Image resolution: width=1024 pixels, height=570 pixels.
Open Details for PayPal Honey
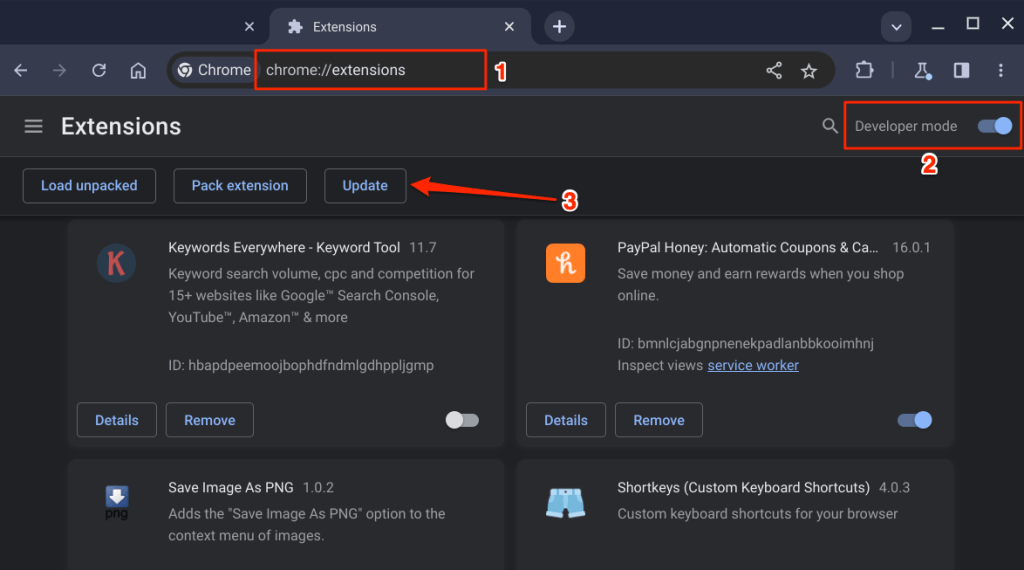click(x=566, y=420)
